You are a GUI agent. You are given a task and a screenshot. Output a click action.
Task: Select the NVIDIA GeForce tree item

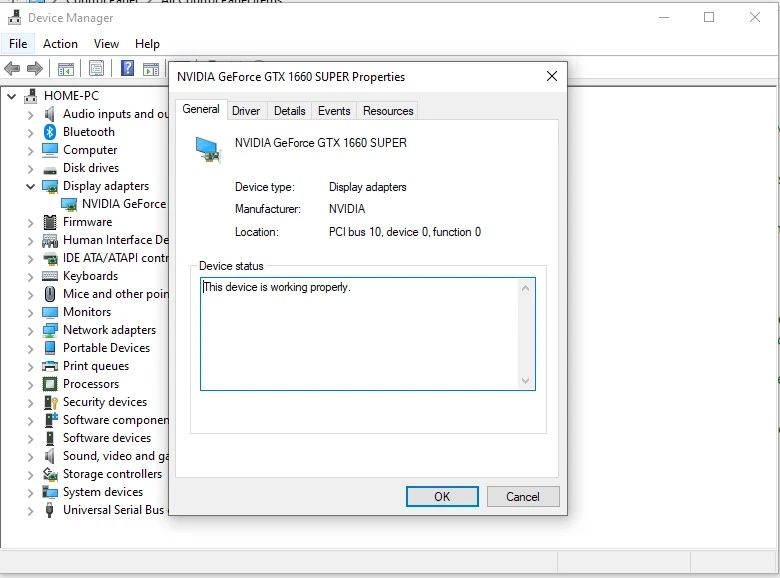pos(124,204)
